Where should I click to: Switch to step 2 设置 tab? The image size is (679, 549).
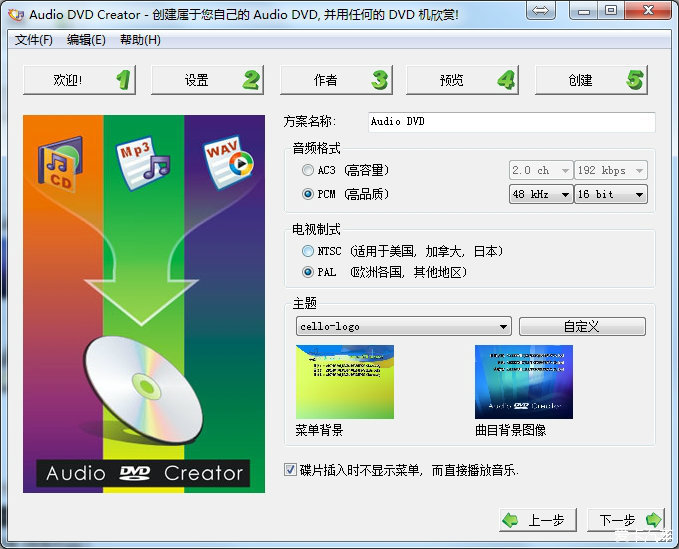coord(207,80)
